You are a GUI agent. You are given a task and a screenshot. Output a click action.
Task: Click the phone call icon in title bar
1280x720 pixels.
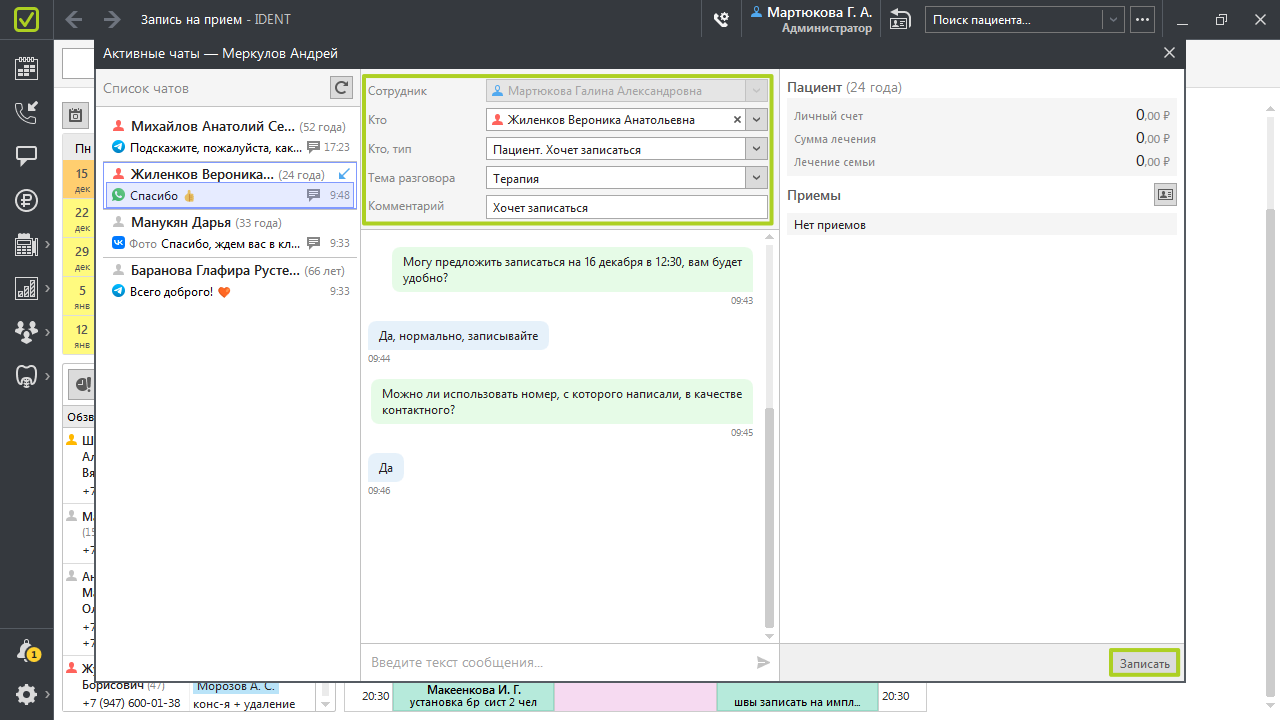(721, 19)
